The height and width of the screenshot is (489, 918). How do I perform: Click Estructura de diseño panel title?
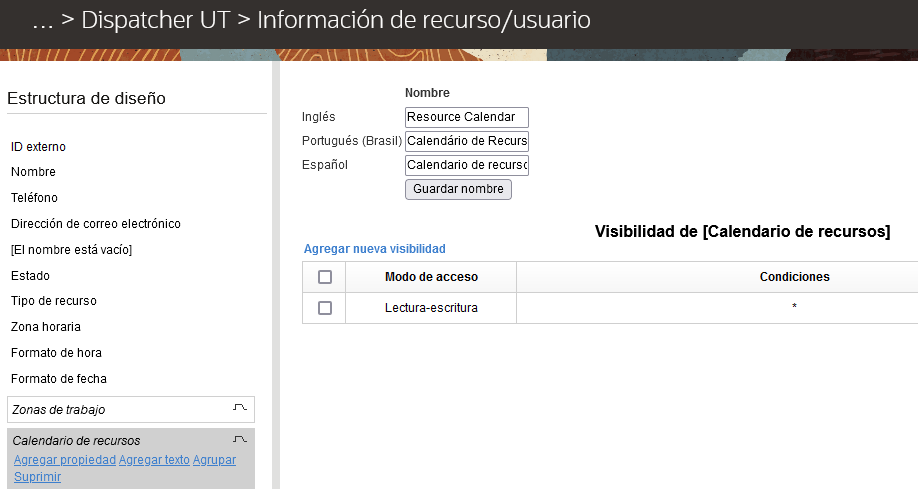87,98
